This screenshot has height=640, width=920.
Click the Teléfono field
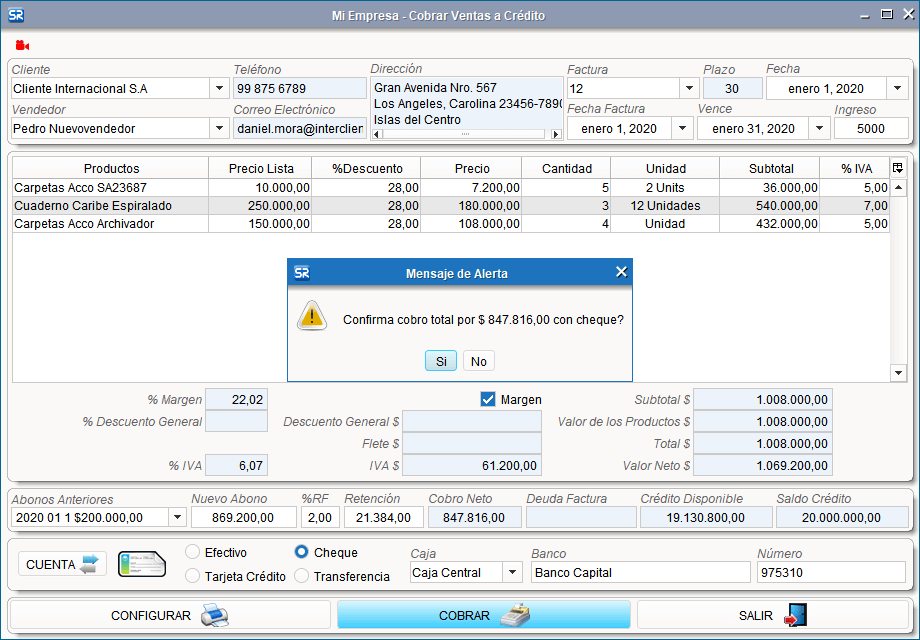[x=300, y=89]
